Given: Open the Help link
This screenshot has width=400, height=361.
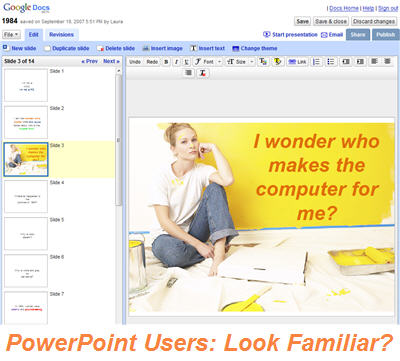Looking at the screenshot, I should click(368, 8).
